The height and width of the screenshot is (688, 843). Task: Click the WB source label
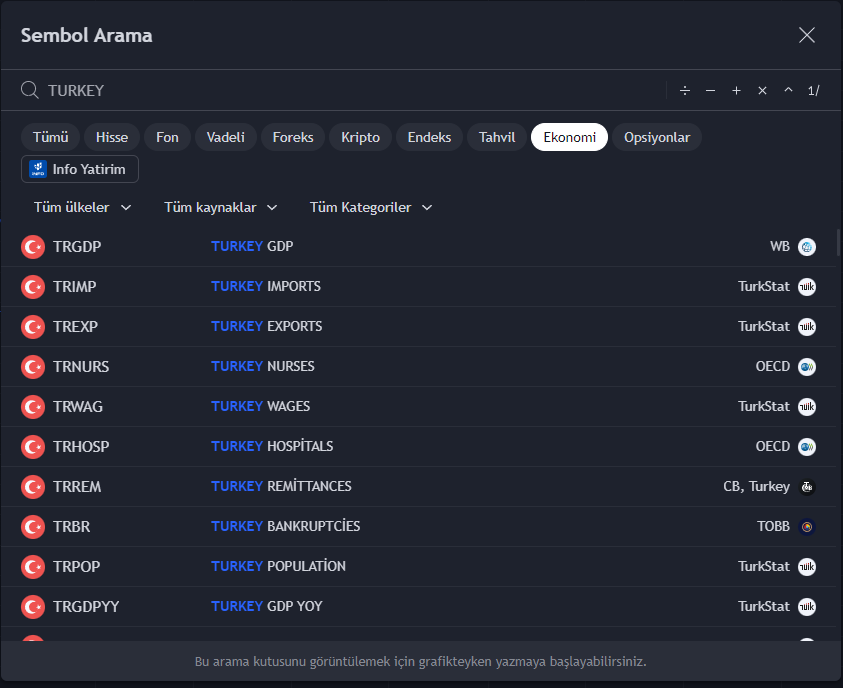coord(780,247)
